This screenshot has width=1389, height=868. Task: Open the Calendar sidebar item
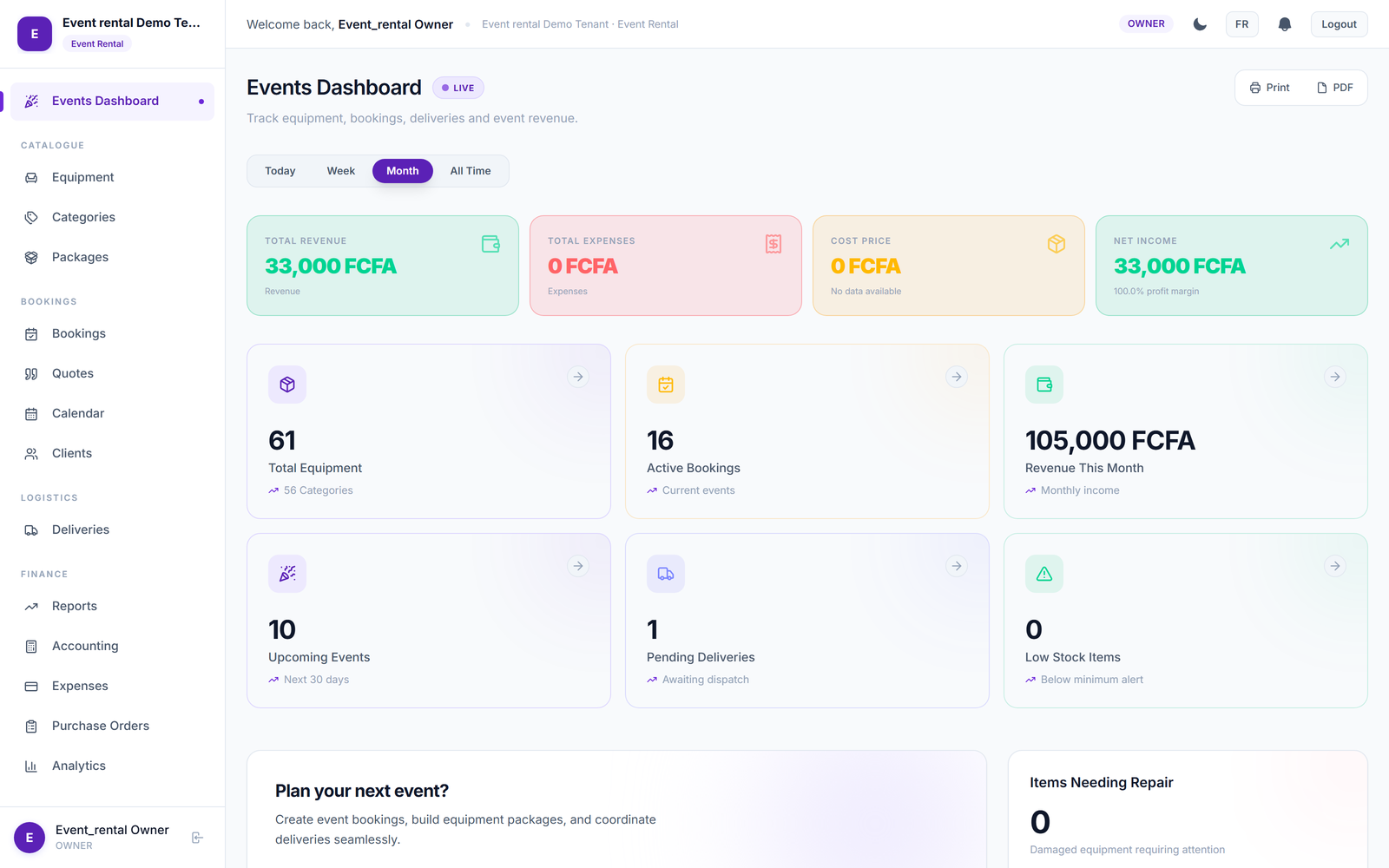(x=113, y=413)
